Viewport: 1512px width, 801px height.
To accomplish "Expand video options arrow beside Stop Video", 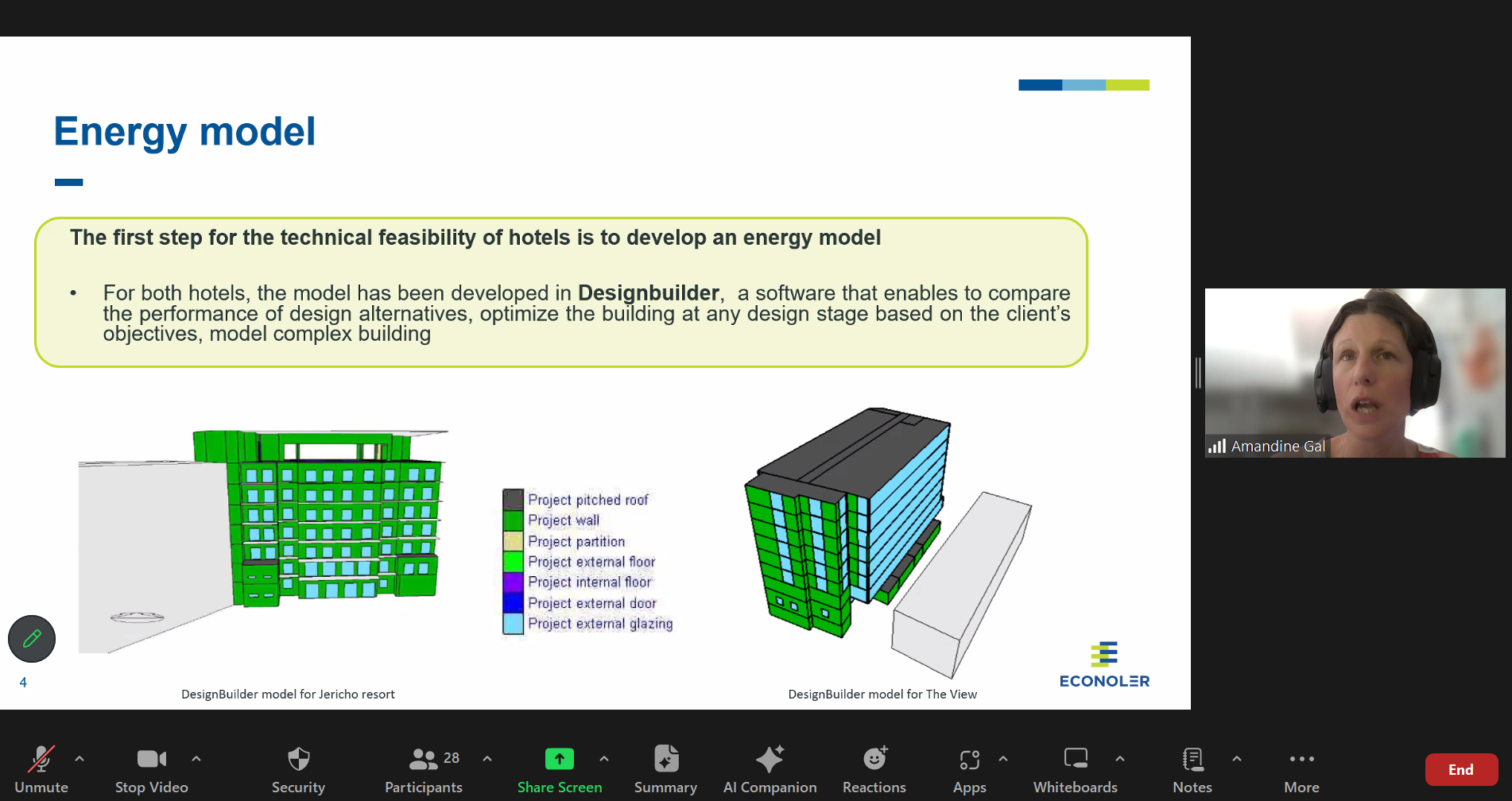I will pos(196,759).
